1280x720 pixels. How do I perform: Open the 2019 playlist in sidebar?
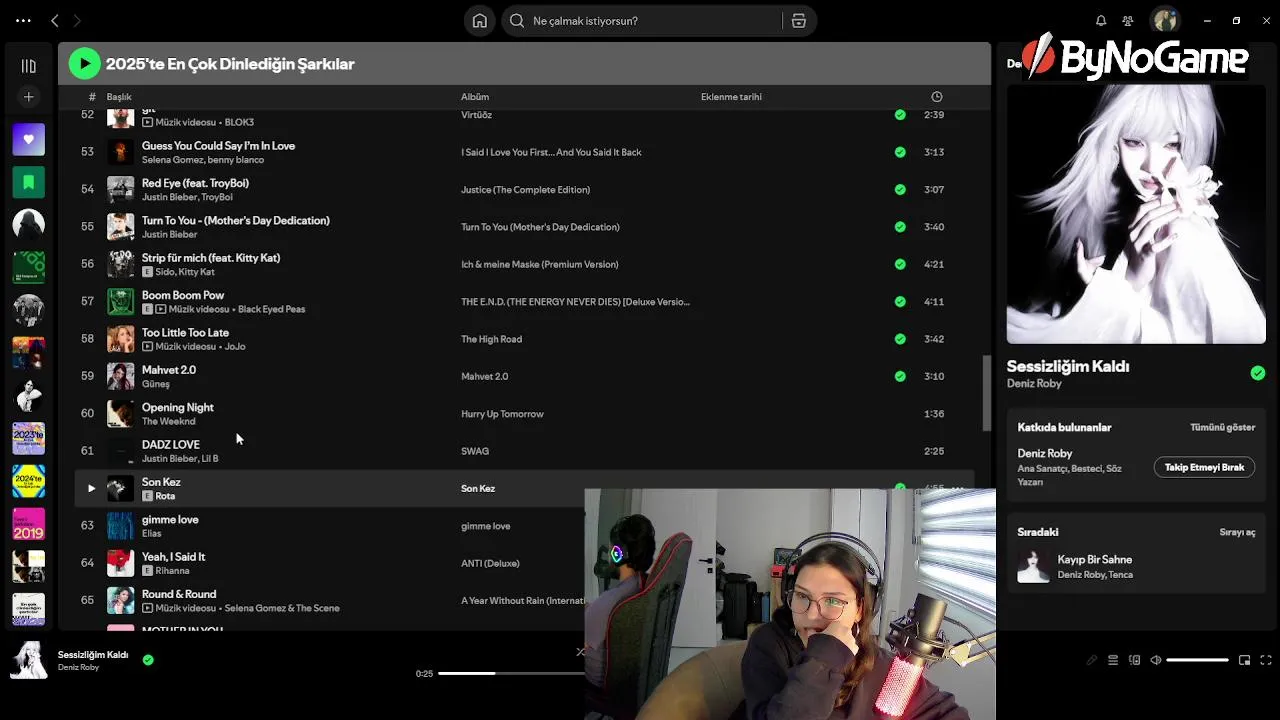pyautogui.click(x=28, y=523)
